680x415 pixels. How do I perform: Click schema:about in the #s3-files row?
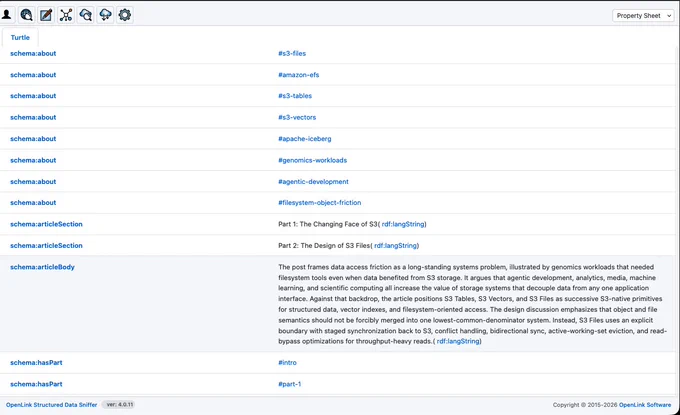[x=33, y=53]
